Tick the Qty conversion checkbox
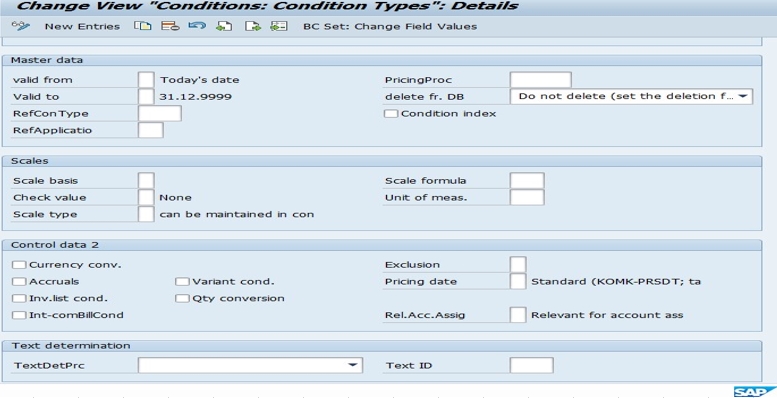777x398 pixels. pyautogui.click(x=182, y=298)
